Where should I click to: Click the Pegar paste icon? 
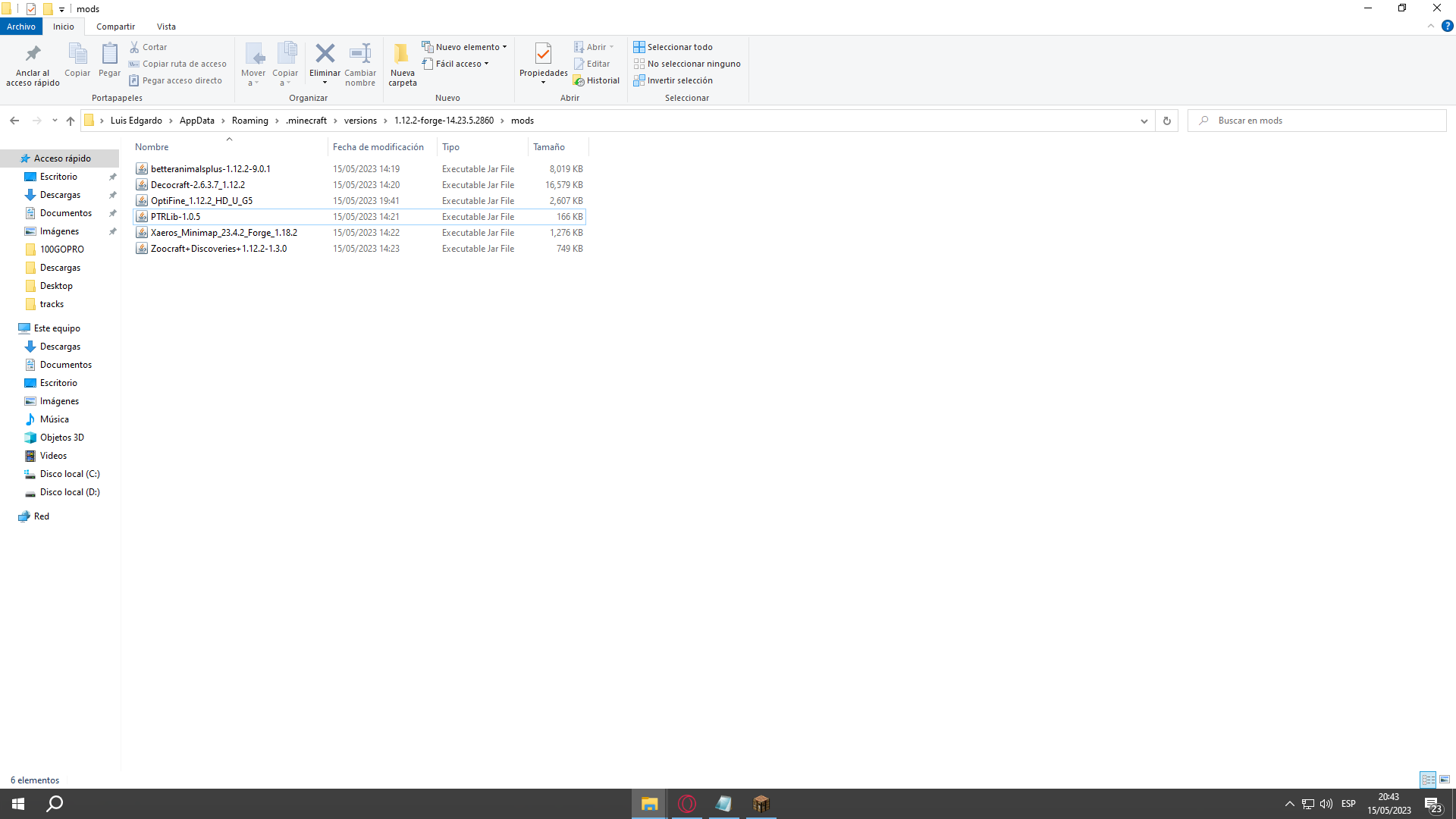click(109, 60)
